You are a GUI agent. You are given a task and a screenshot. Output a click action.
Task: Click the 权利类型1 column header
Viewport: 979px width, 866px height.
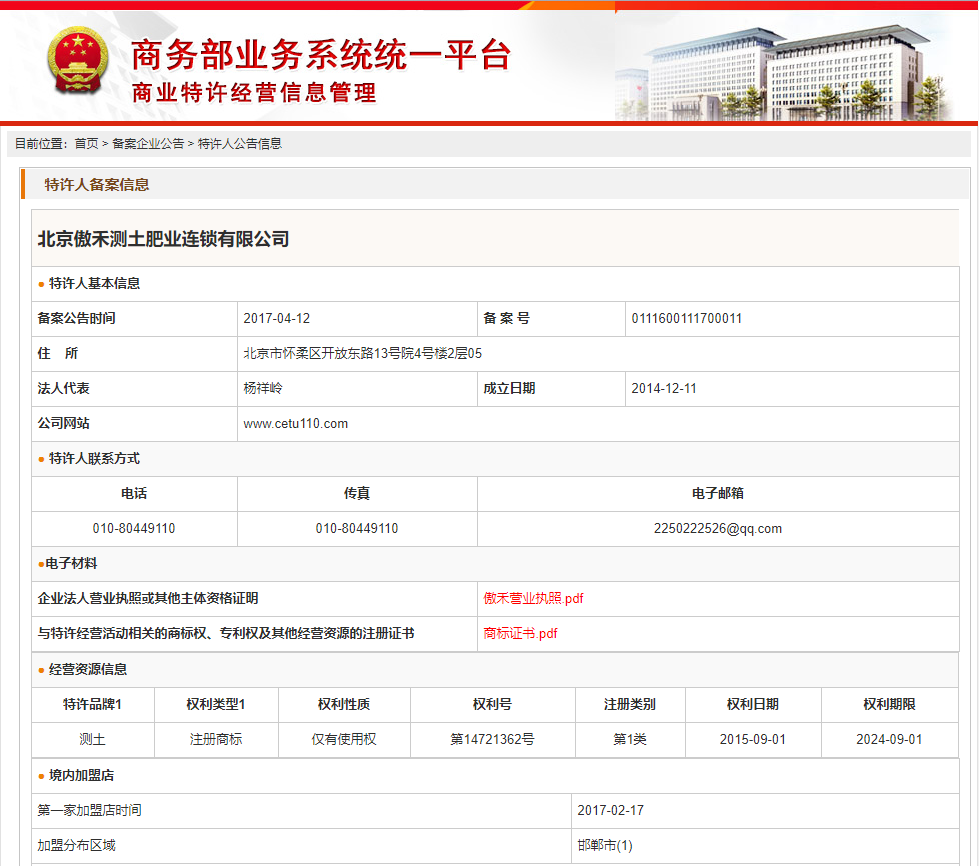216,704
